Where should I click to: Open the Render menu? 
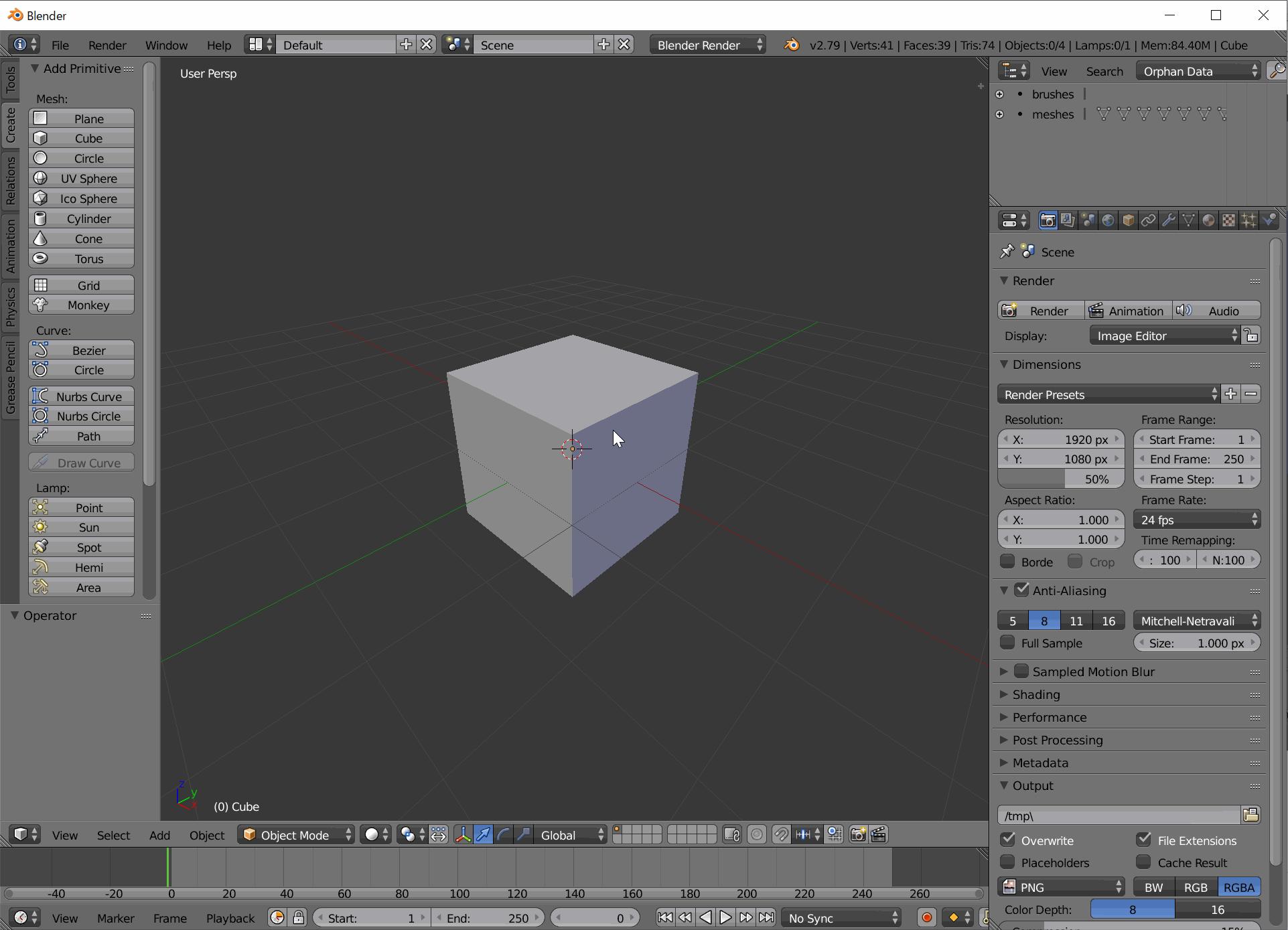pos(107,45)
